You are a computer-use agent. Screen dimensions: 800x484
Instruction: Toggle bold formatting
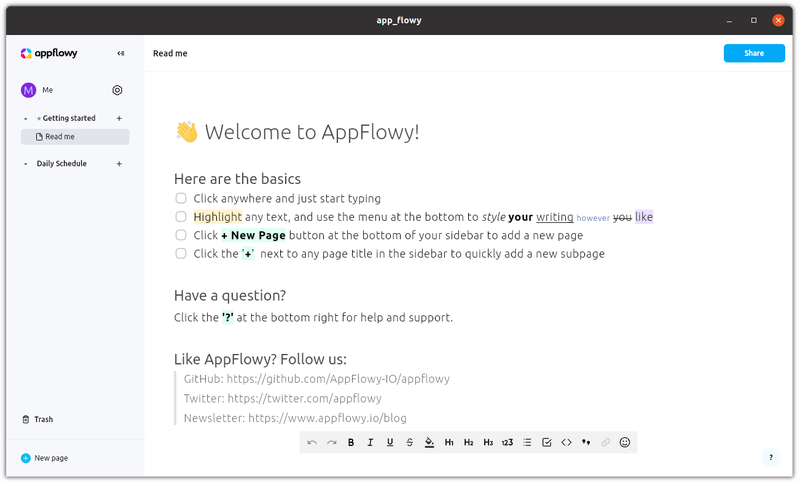pos(351,443)
